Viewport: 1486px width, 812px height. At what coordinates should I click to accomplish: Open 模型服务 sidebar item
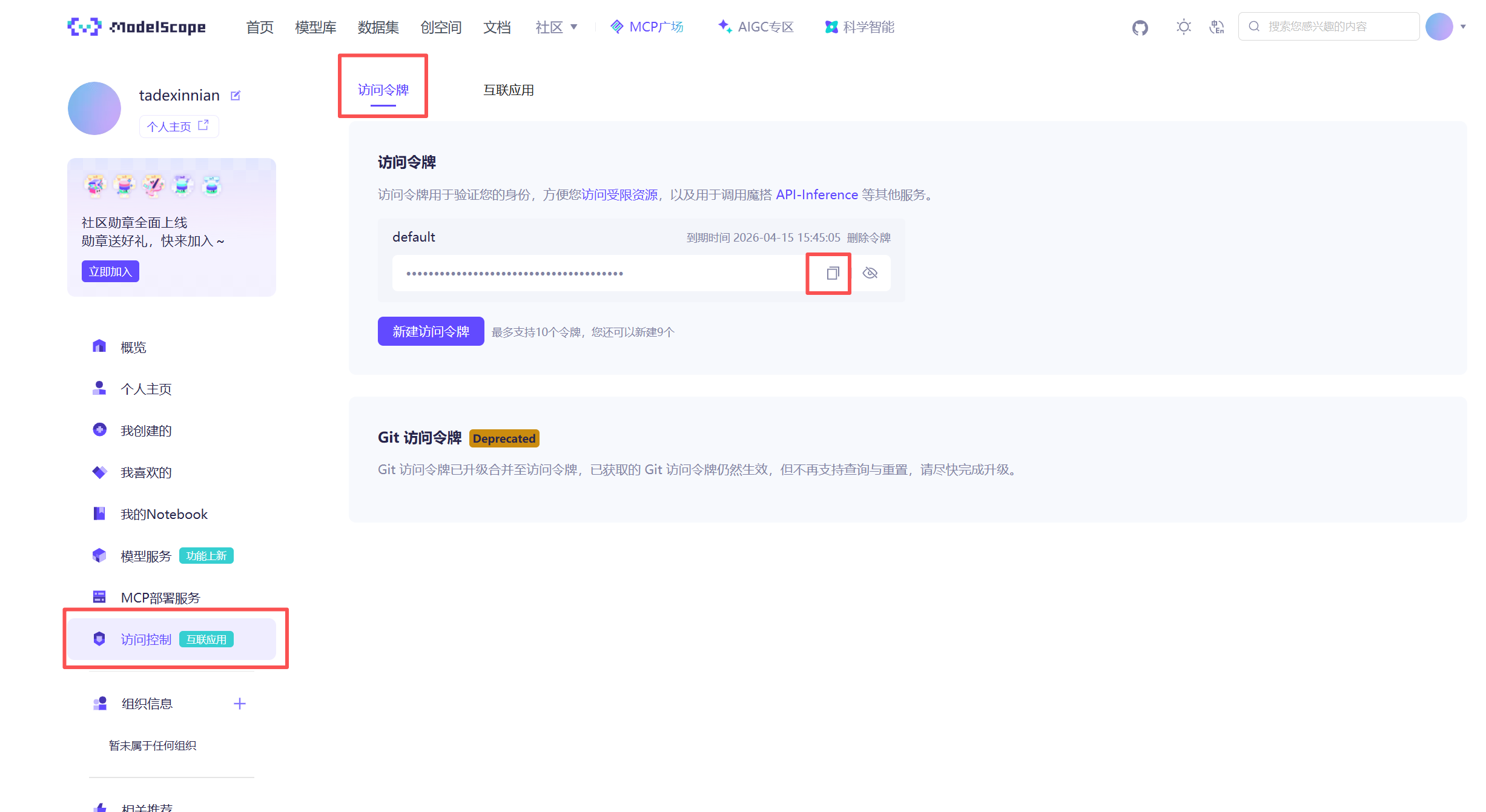click(145, 556)
